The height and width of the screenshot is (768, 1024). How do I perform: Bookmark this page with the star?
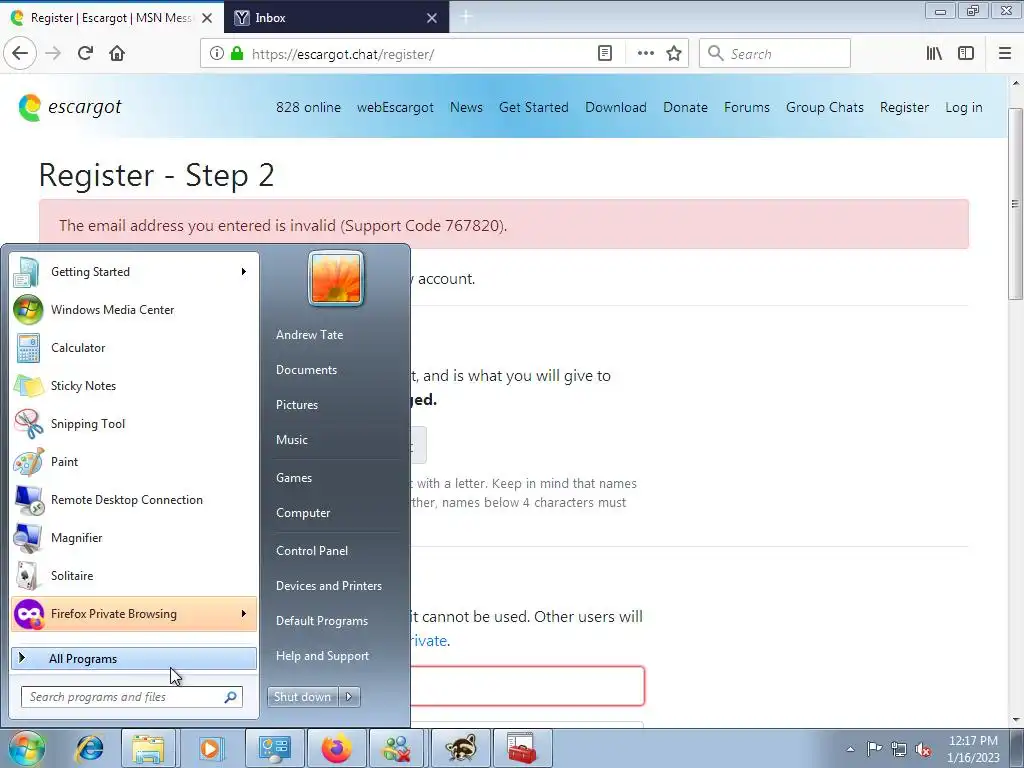[x=674, y=54]
